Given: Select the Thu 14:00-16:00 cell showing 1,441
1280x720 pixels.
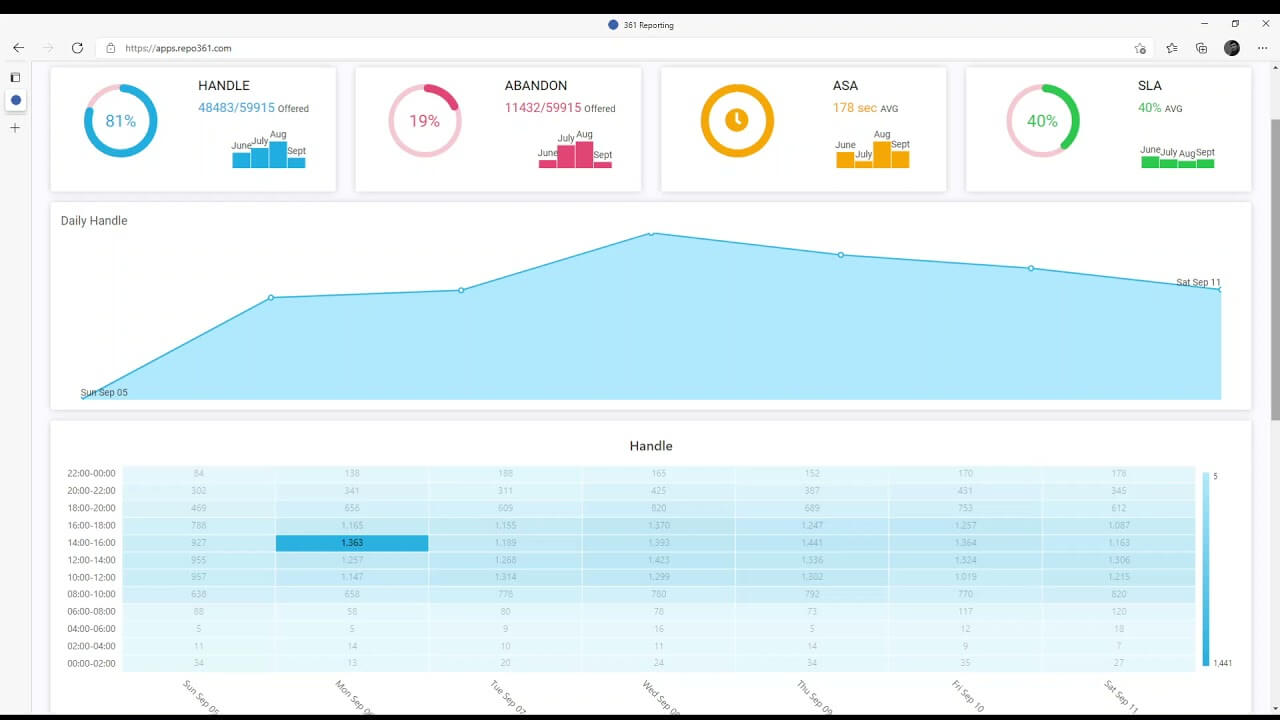Looking at the screenshot, I should click(x=811, y=543).
